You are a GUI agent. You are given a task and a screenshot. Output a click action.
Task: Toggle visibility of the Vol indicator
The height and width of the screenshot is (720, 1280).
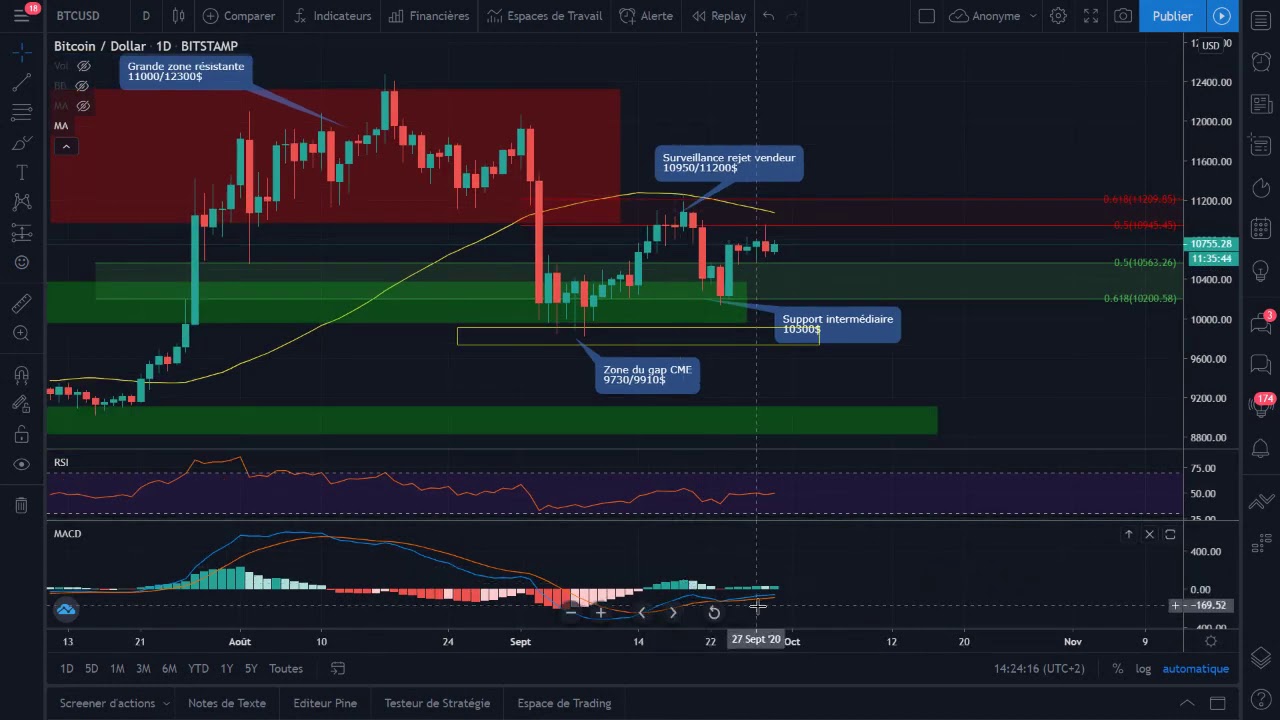pos(84,66)
